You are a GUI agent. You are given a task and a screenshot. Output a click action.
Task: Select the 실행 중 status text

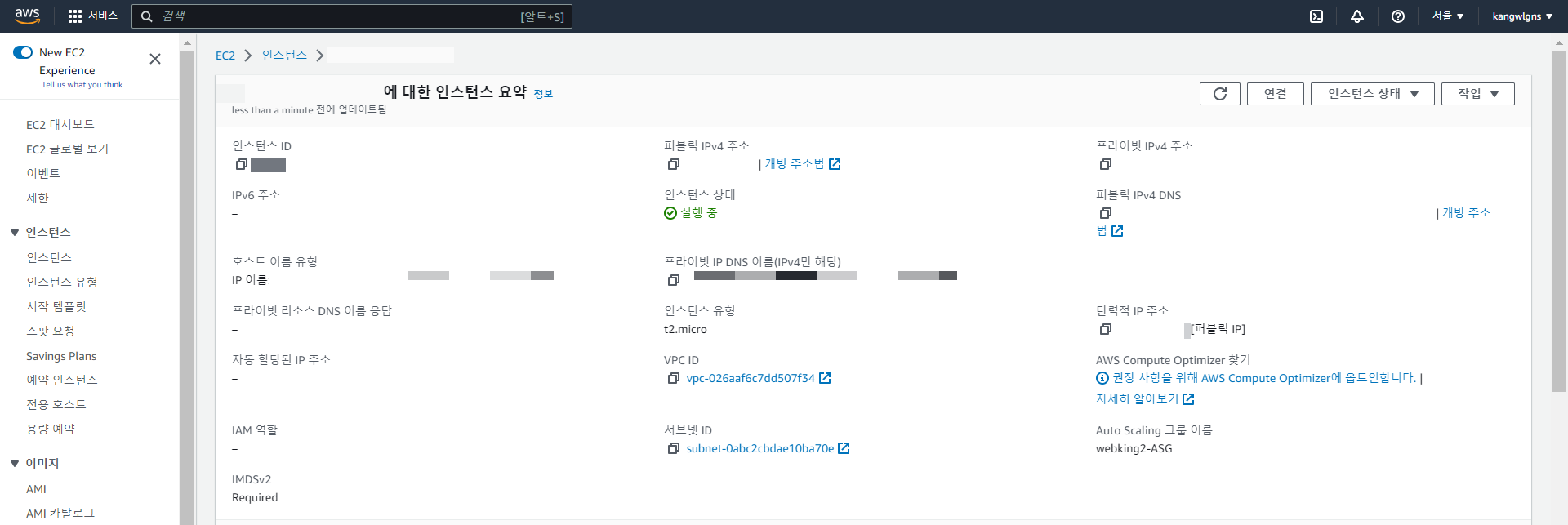[x=699, y=213]
